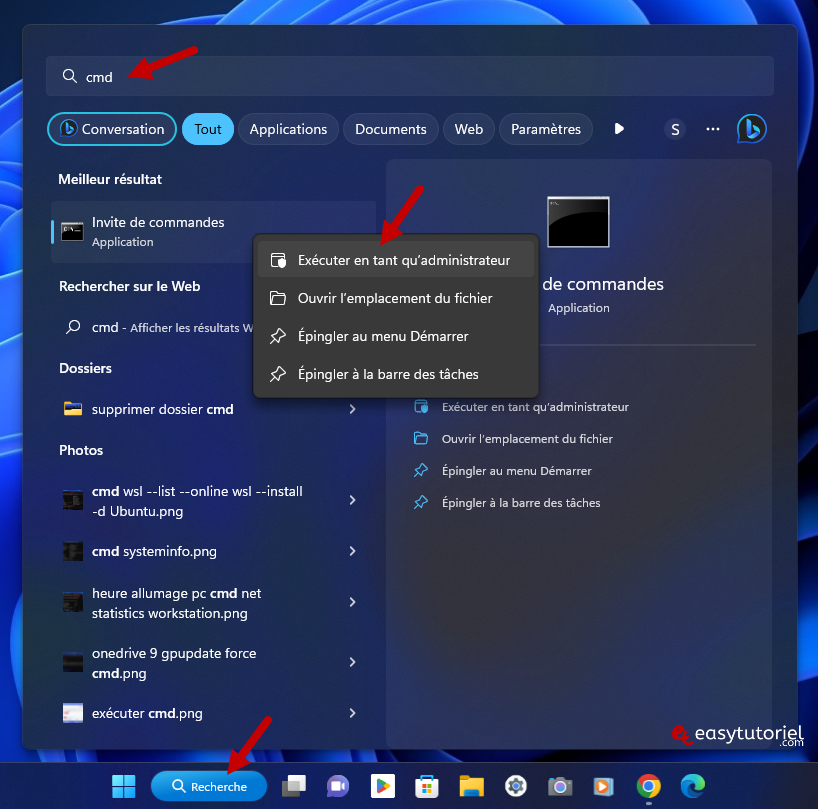The image size is (818, 809).
Task: Switch to the Applications filter tab
Action: [x=288, y=129]
